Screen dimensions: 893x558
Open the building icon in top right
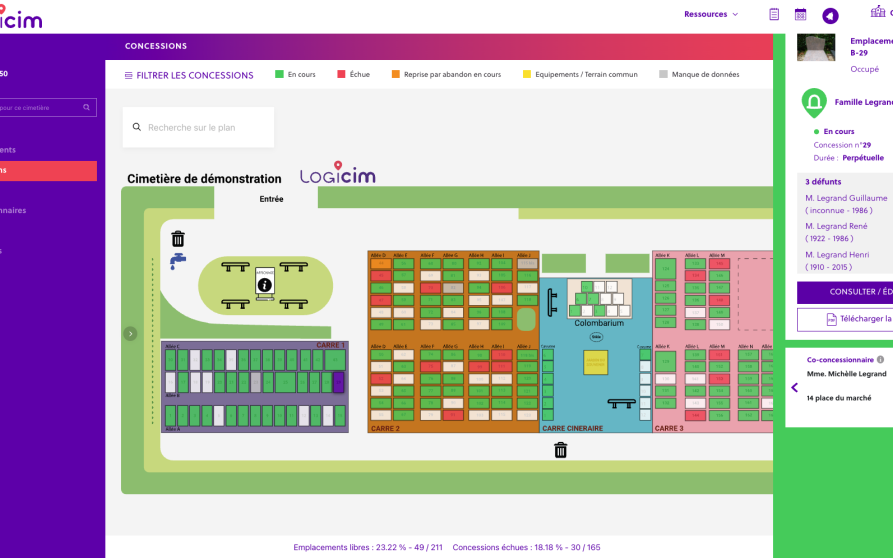coord(878,11)
